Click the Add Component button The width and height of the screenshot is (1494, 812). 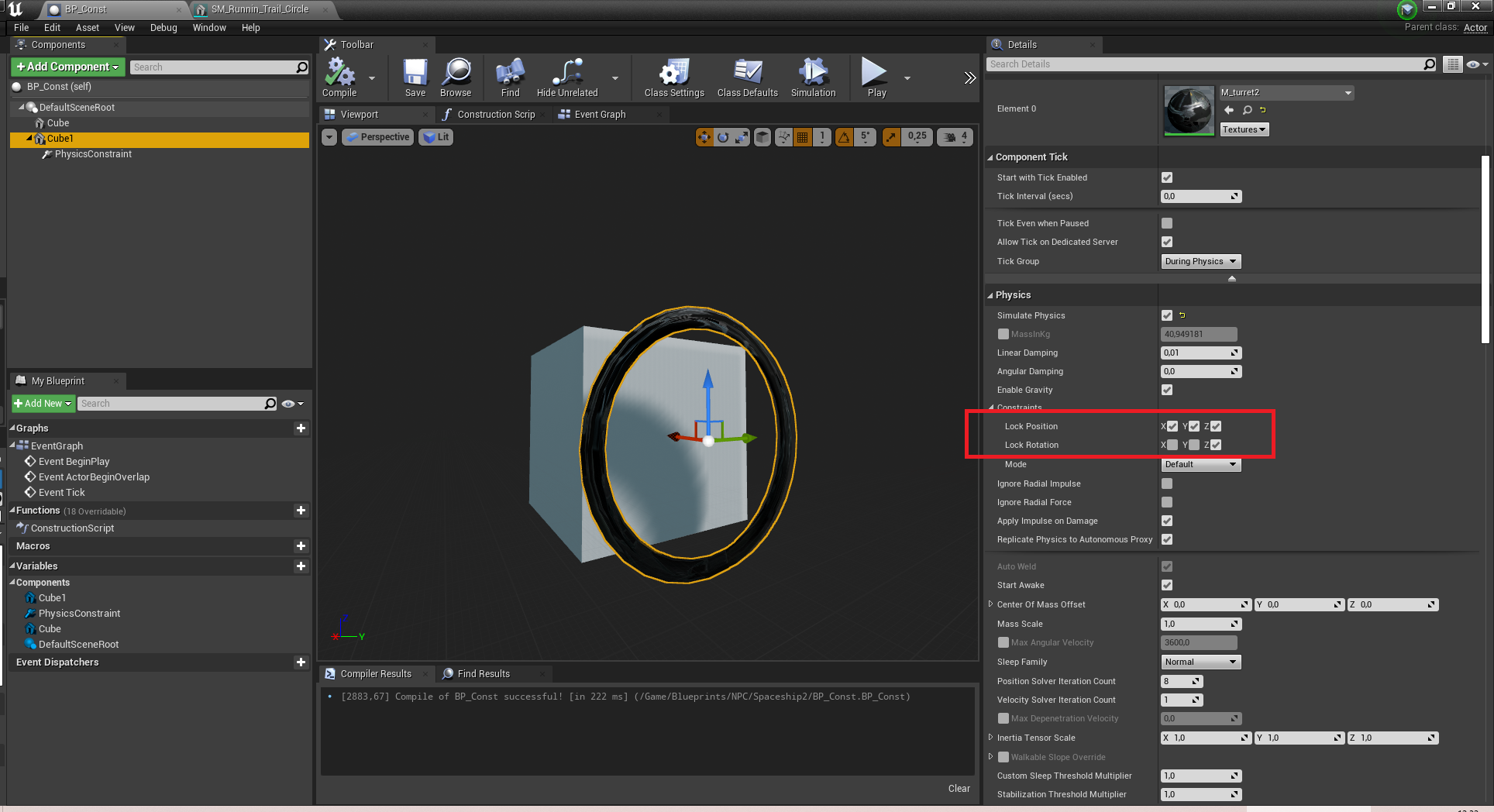[x=67, y=67]
